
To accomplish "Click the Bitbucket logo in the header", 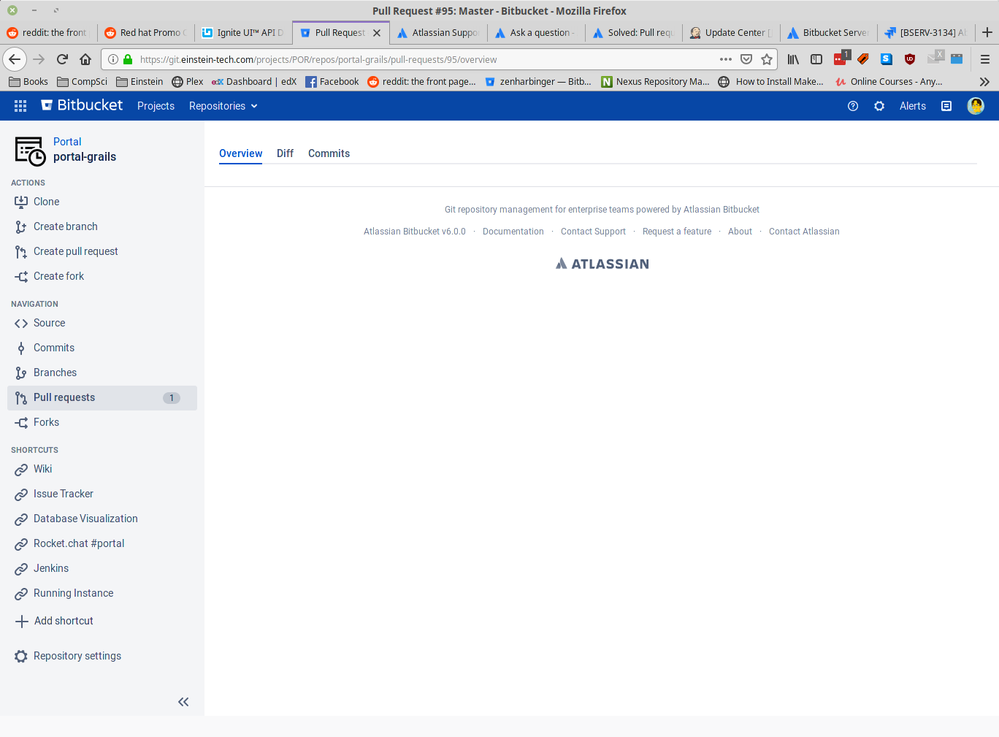I will point(82,105).
